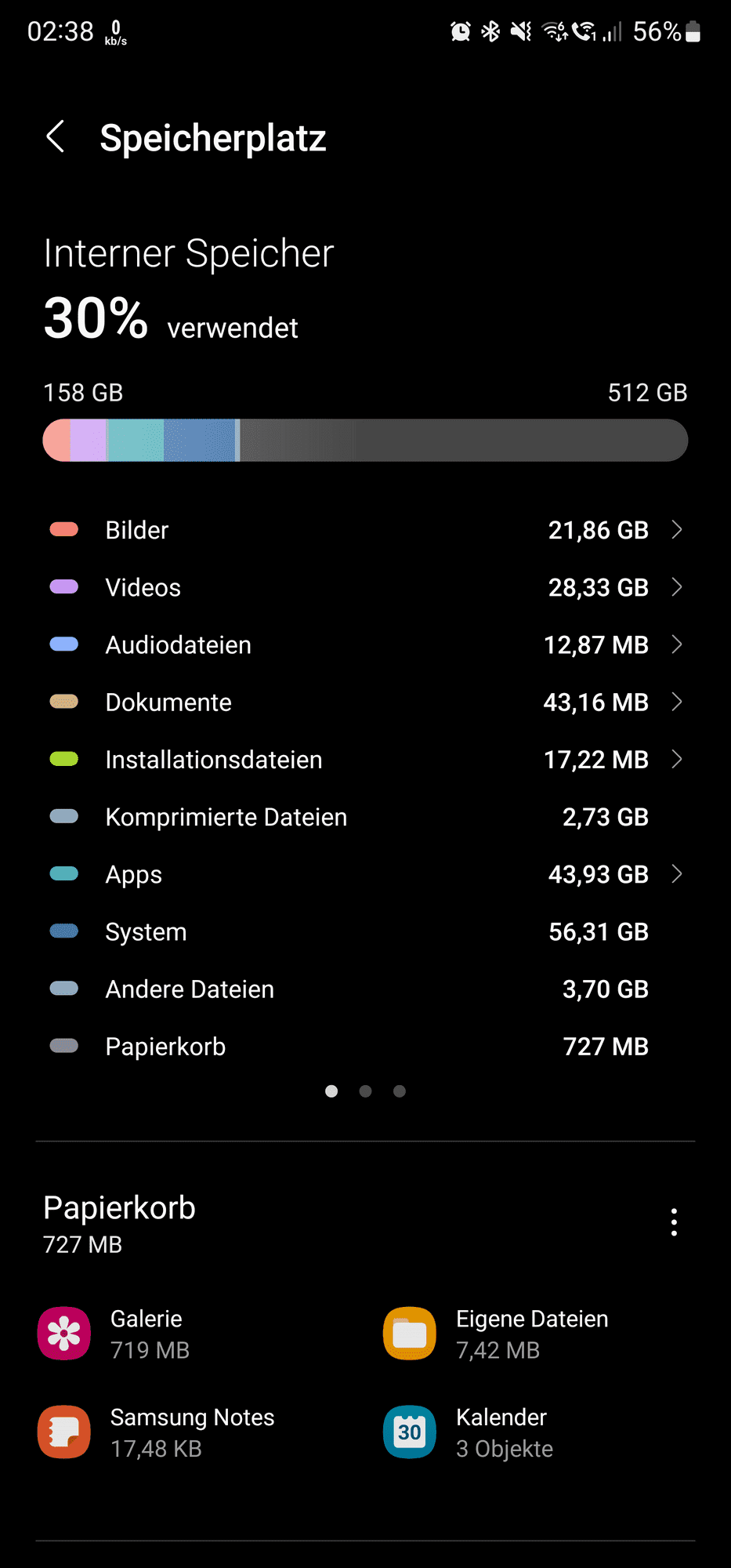731x1568 pixels.
Task: Switch to the third page indicator dot
Action: (400, 1091)
